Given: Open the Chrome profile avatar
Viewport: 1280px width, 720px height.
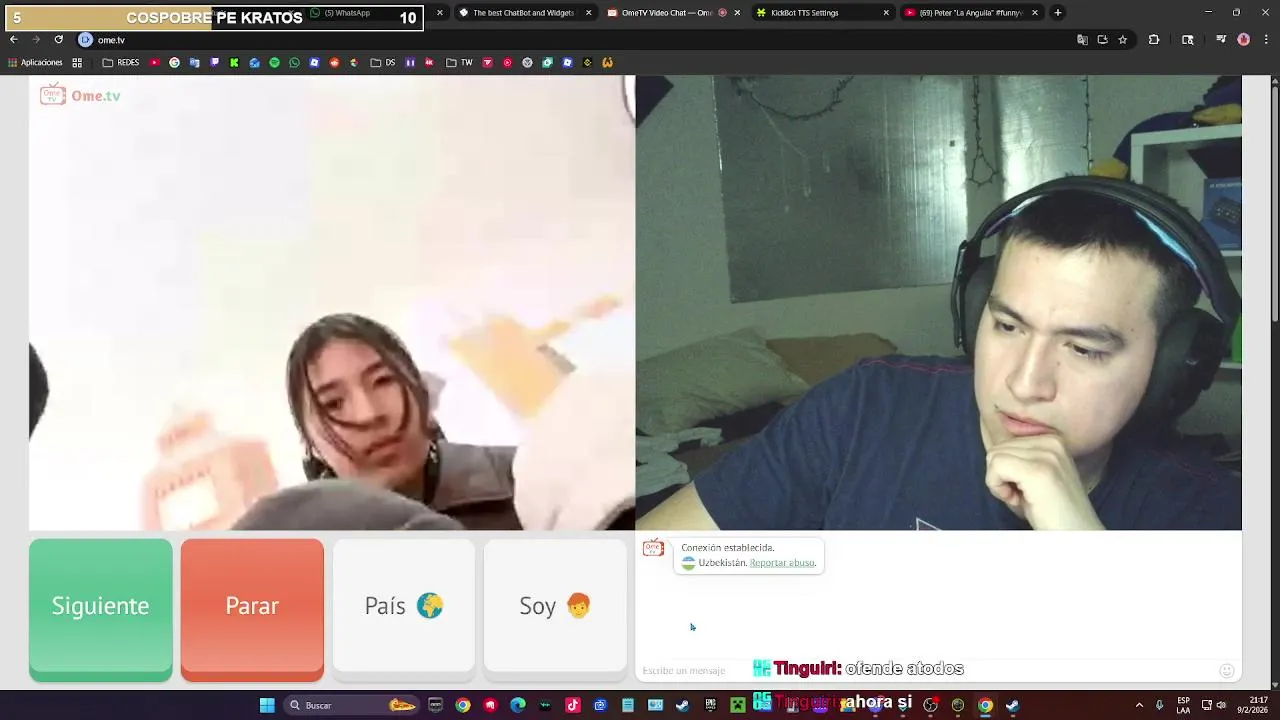Looking at the screenshot, I should [1244, 40].
